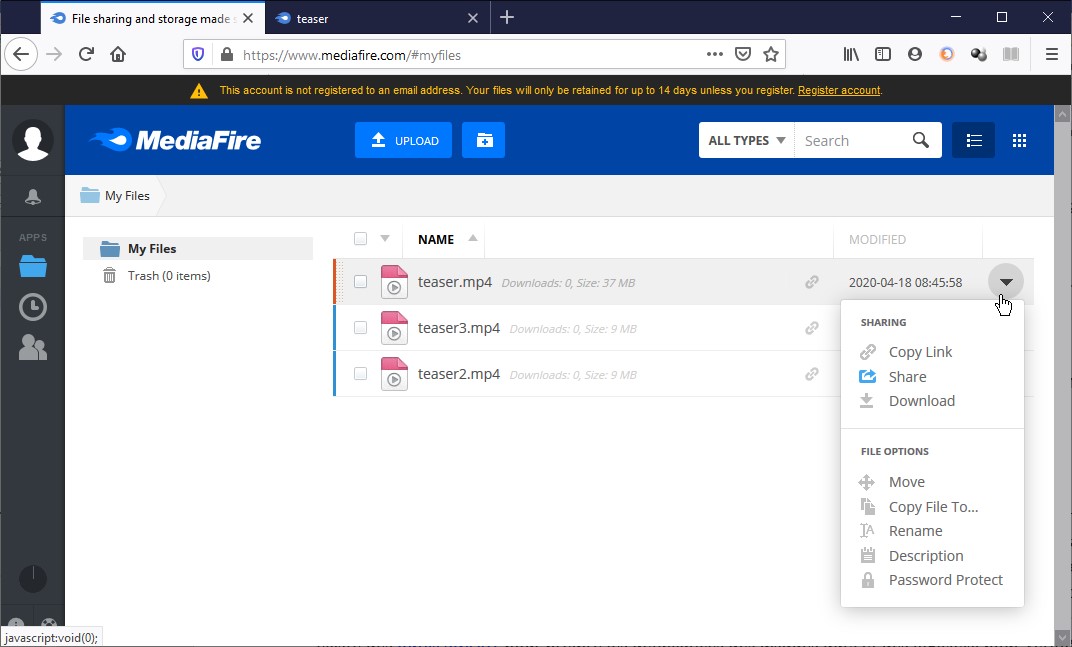1072x647 pixels.
Task: Switch to grid view layout
Action: 1019,141
